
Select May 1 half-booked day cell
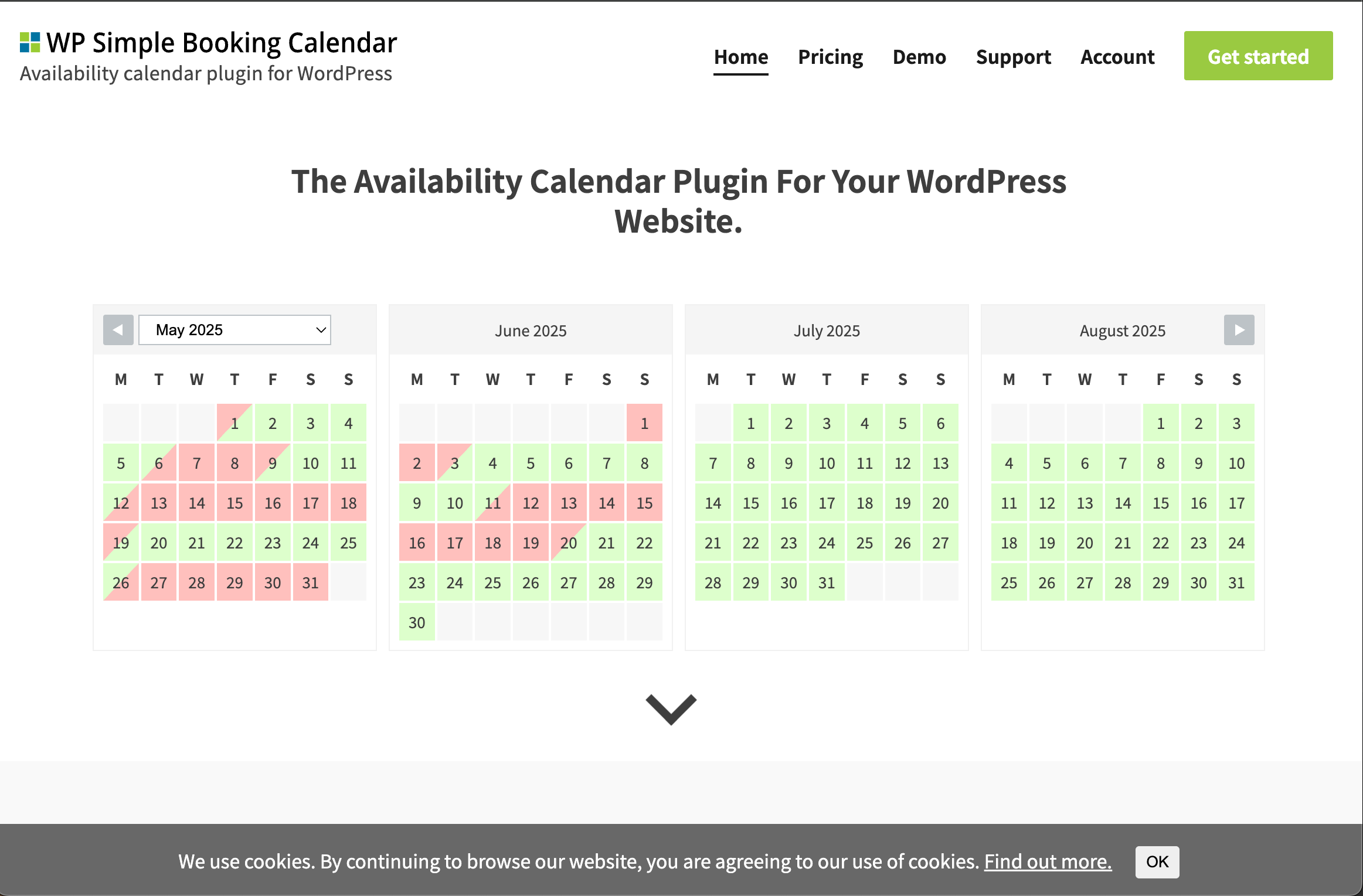tap(234, 423)
